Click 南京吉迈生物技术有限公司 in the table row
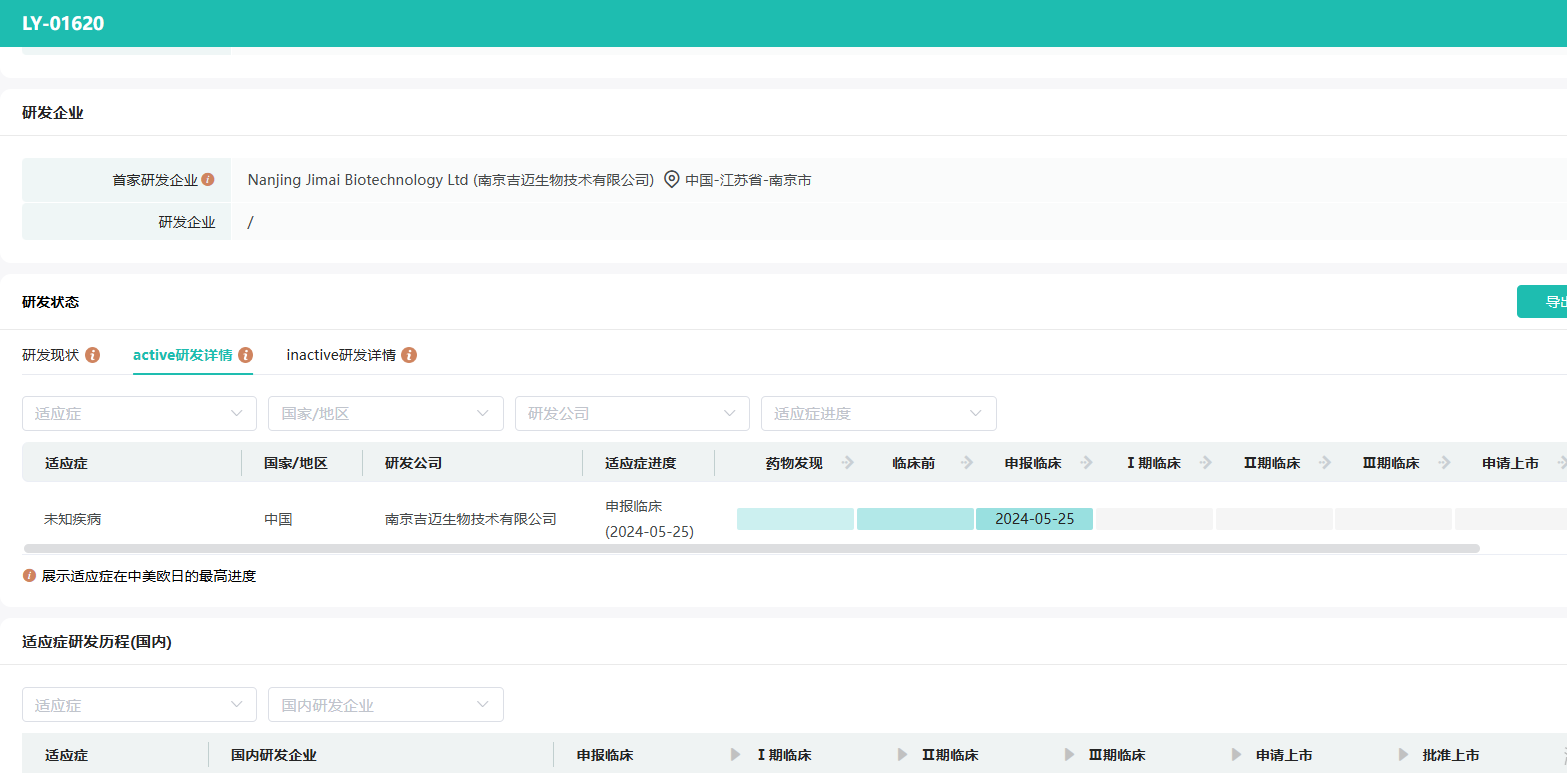This screenshot has height=773, width=1567. (x=471, y=519)
